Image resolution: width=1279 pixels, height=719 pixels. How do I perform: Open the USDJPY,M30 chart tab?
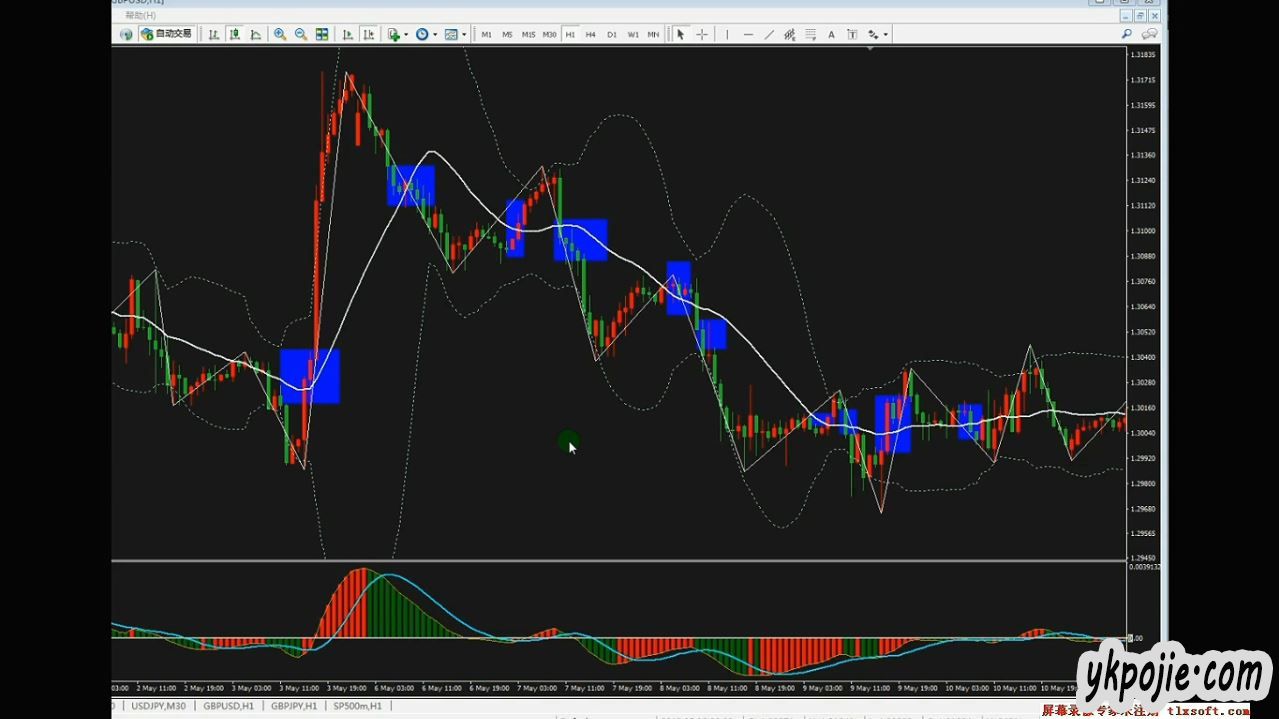[158, 706]
